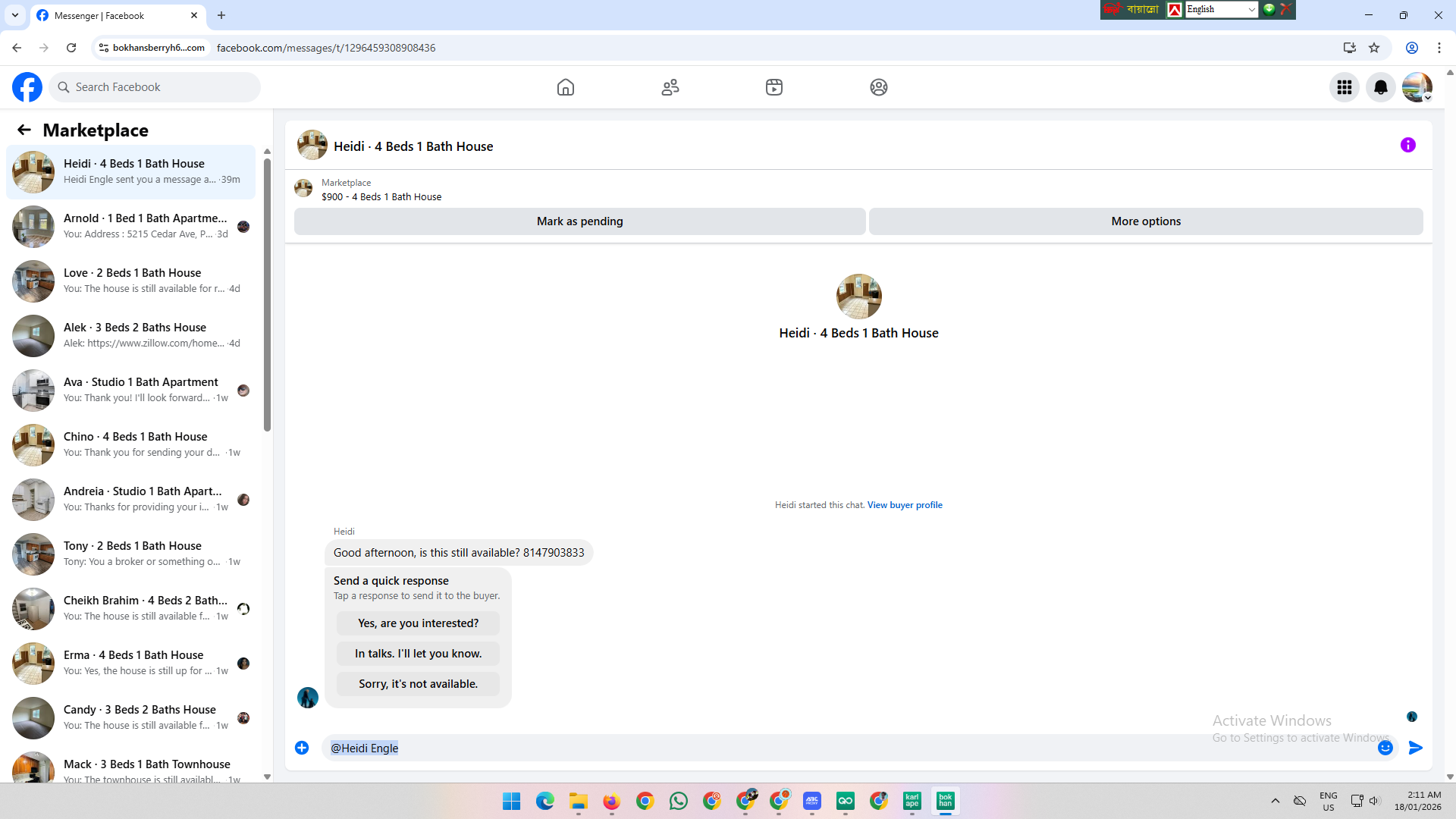The height and width of the screenshot is (819, 1456).
Task: Expand the browser tab search chevron
Action: [14, 15]
